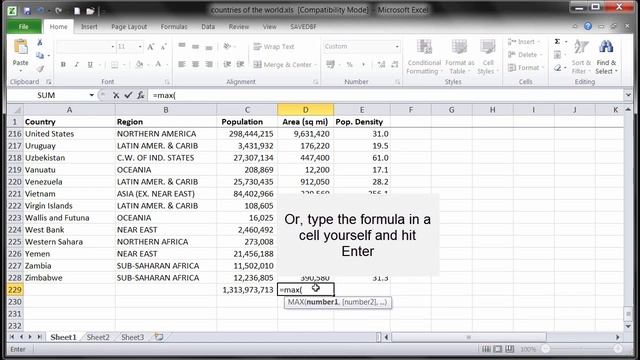Click the Orientation text-angle icon
The width and height of the screenshot is (640, 360).
[x=227, y=47]
